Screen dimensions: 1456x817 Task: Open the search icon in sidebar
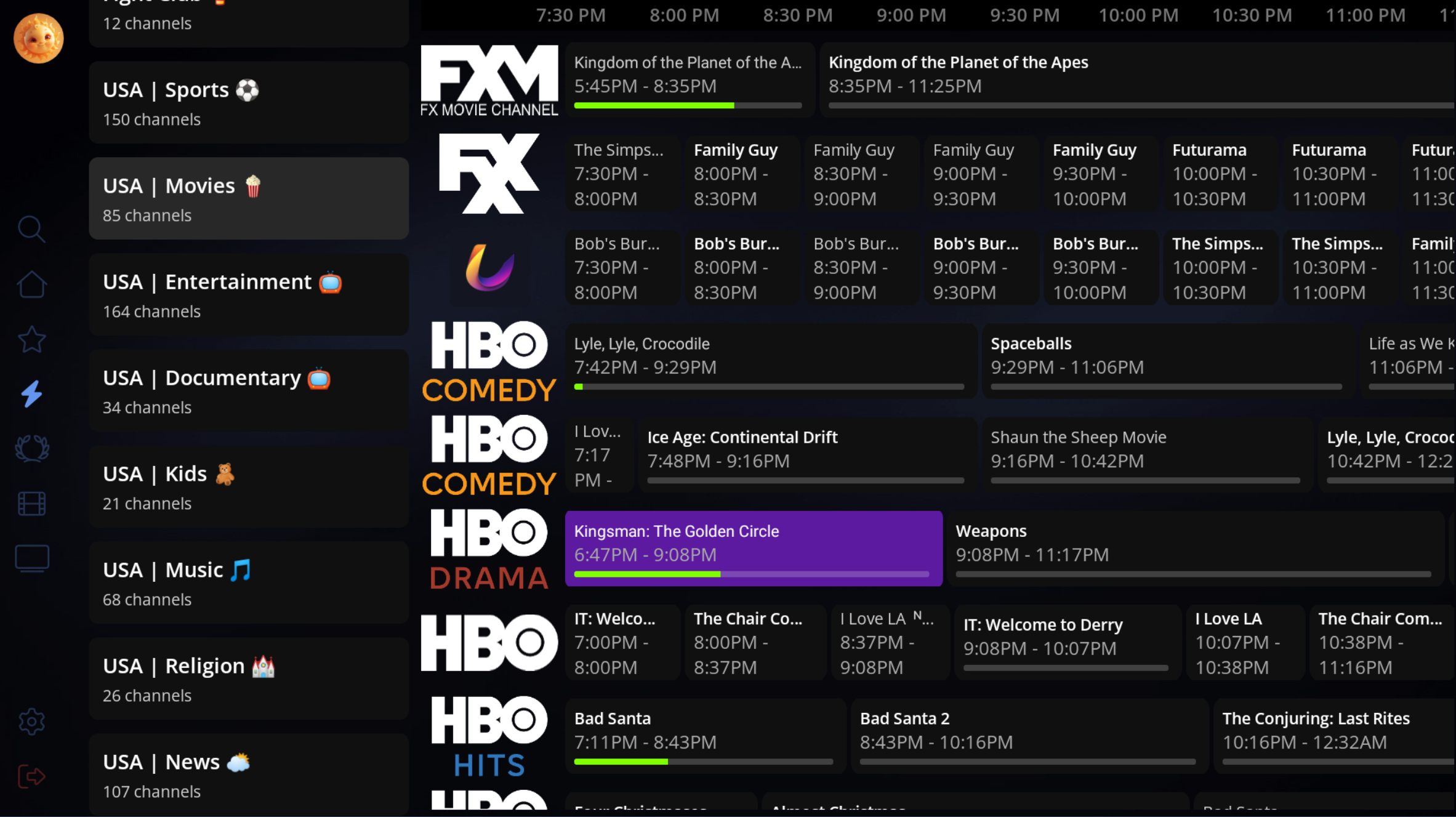[x=31, y=229]
